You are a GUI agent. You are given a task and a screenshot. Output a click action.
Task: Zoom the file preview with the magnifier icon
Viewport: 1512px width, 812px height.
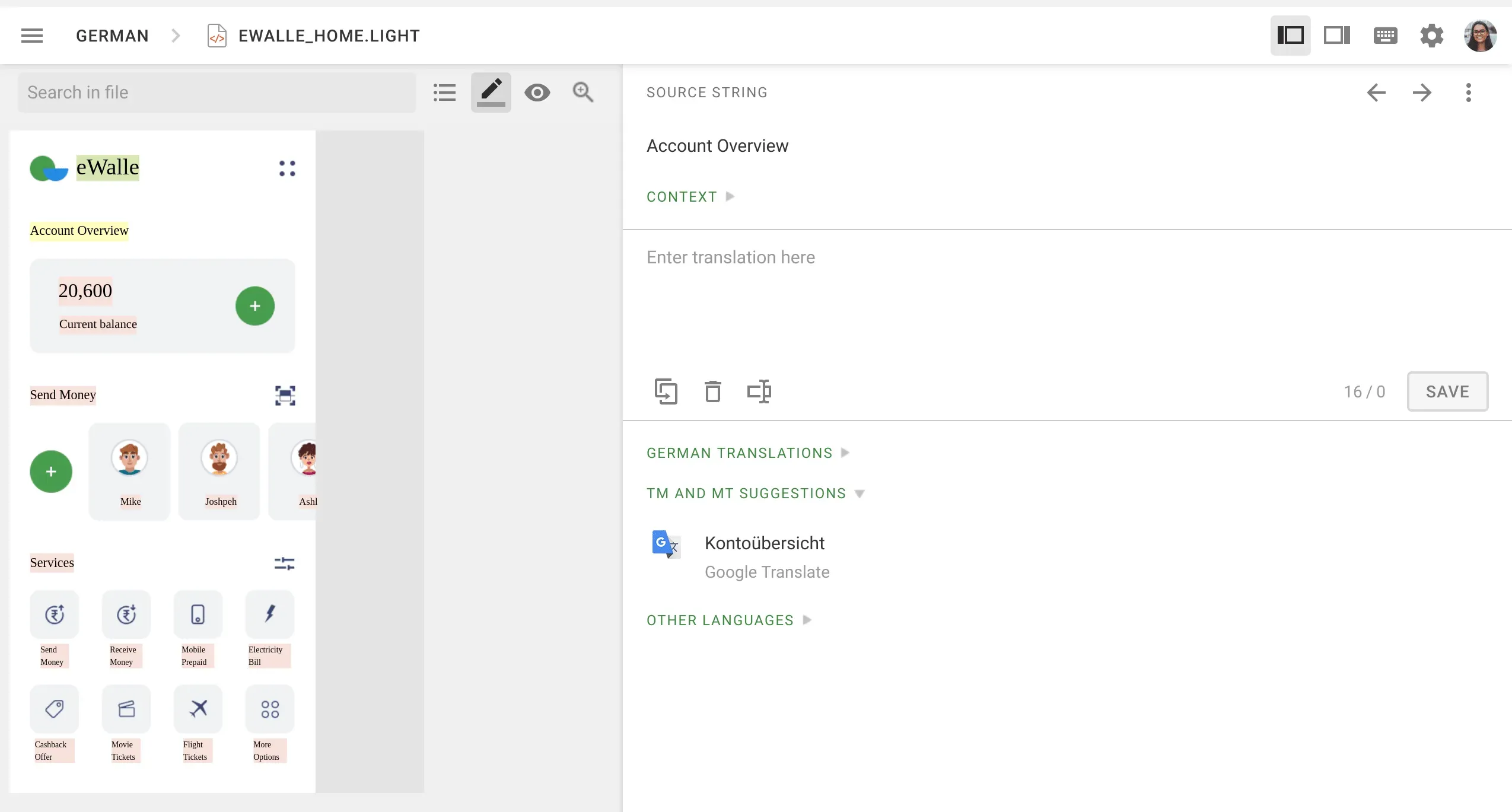582,92
